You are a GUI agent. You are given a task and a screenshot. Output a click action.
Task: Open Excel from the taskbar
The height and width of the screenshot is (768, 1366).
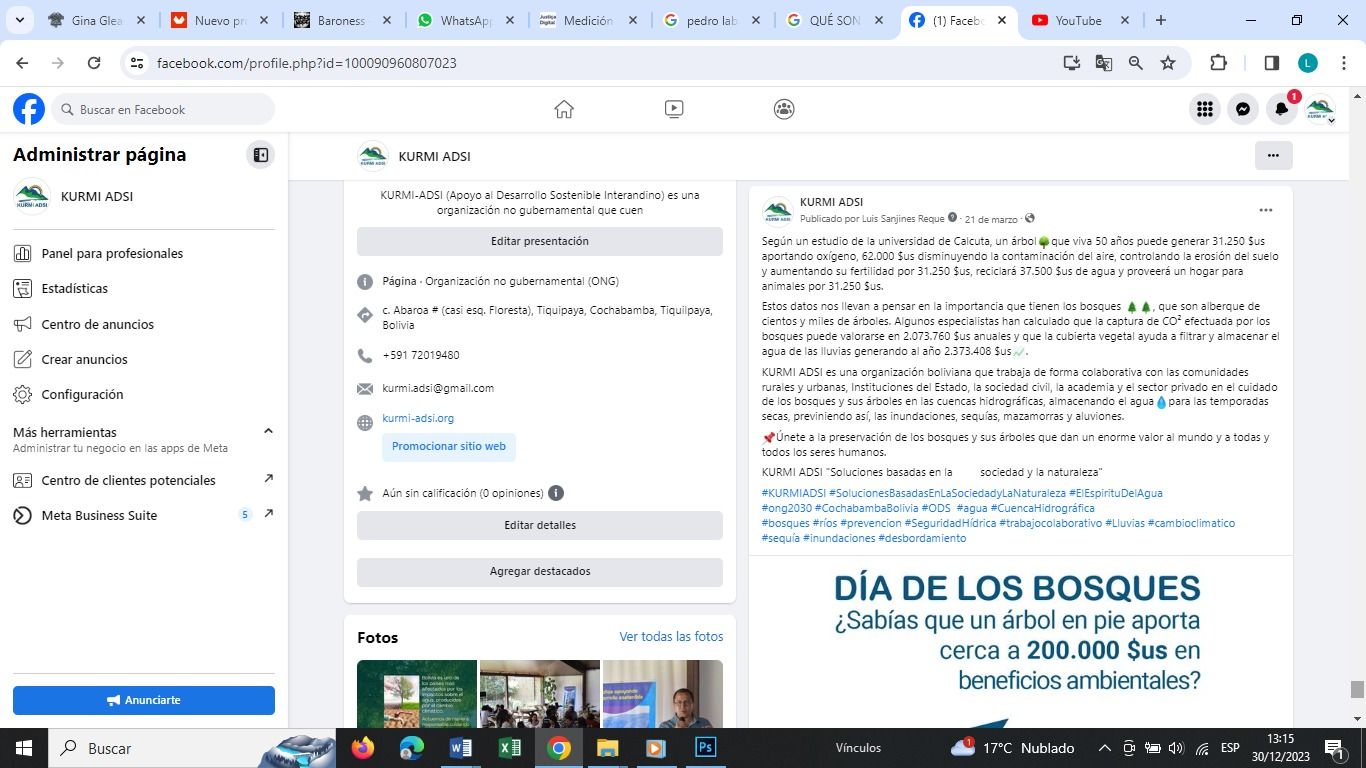[x=509, y=747]
